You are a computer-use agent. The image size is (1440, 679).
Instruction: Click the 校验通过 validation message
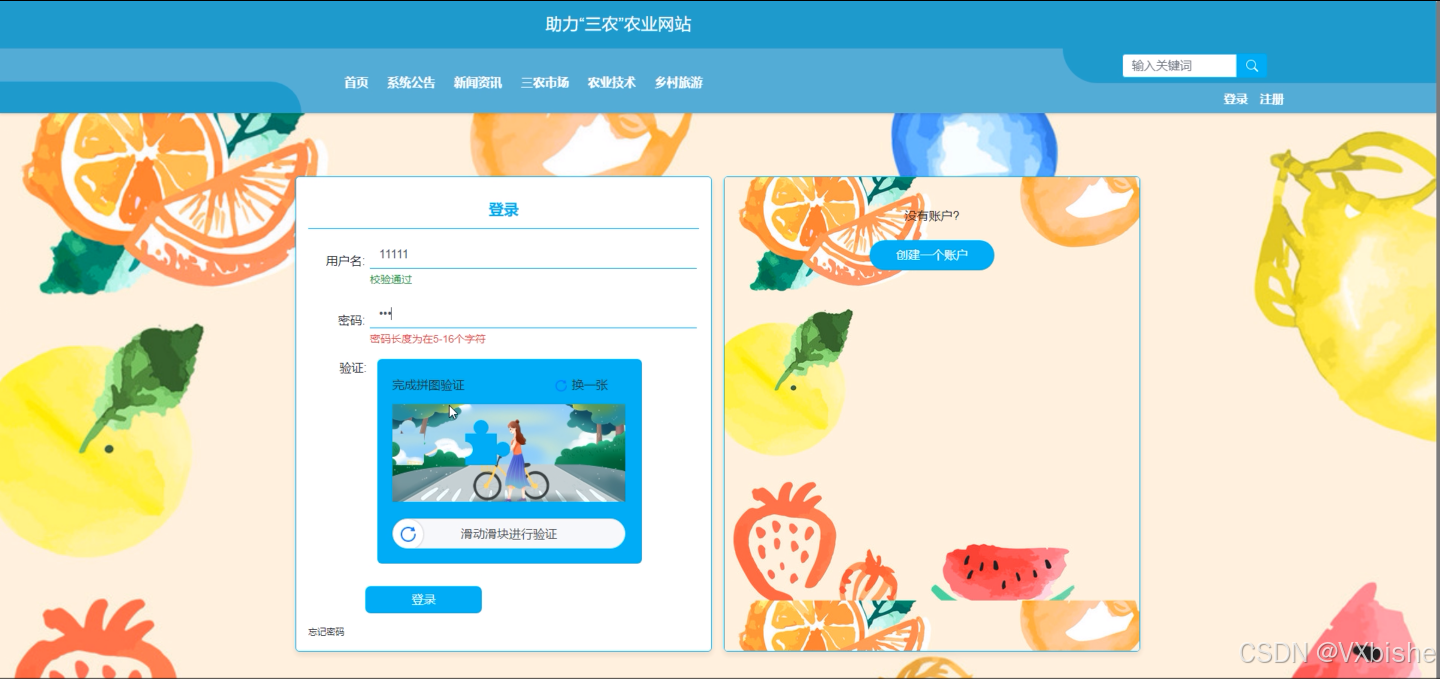coord(391,280)
